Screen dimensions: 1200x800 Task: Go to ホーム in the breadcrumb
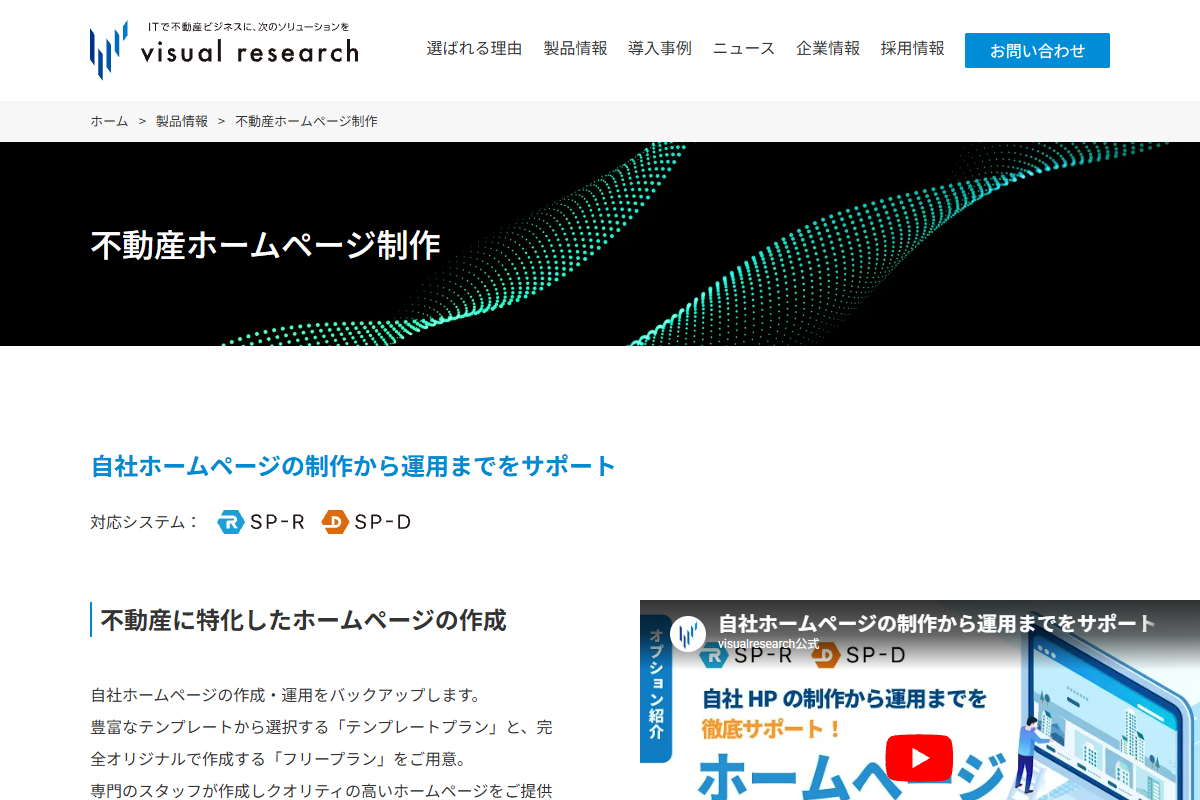[x=109, y=121]
